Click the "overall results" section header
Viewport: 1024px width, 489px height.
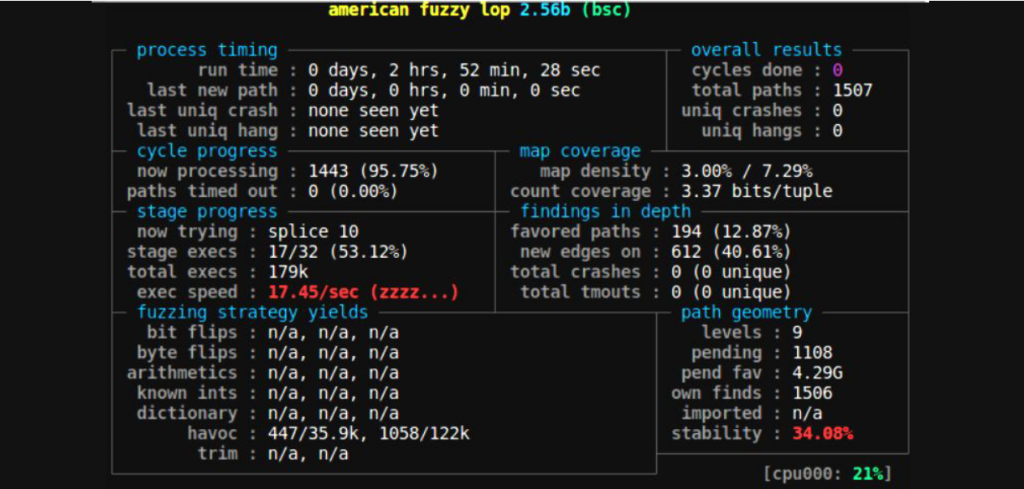[766, 50]
